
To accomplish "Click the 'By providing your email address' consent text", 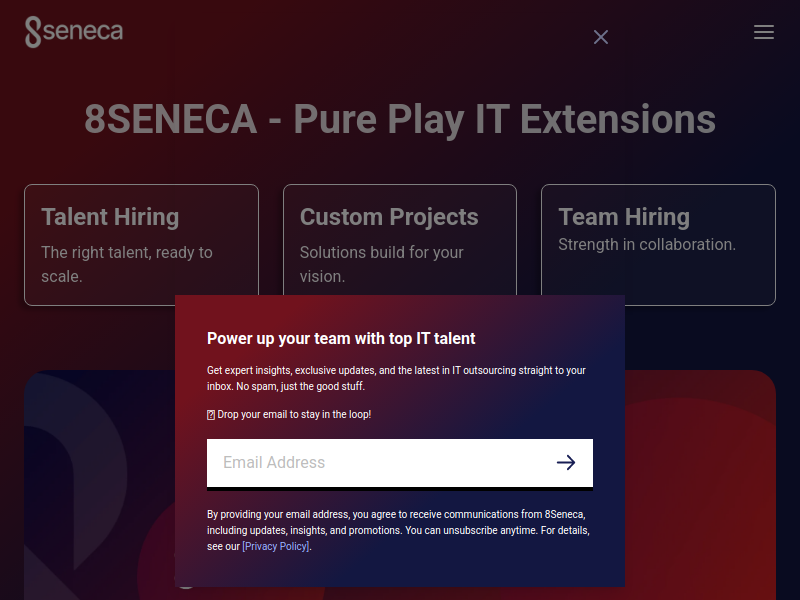I will click(x=398, y=530).
